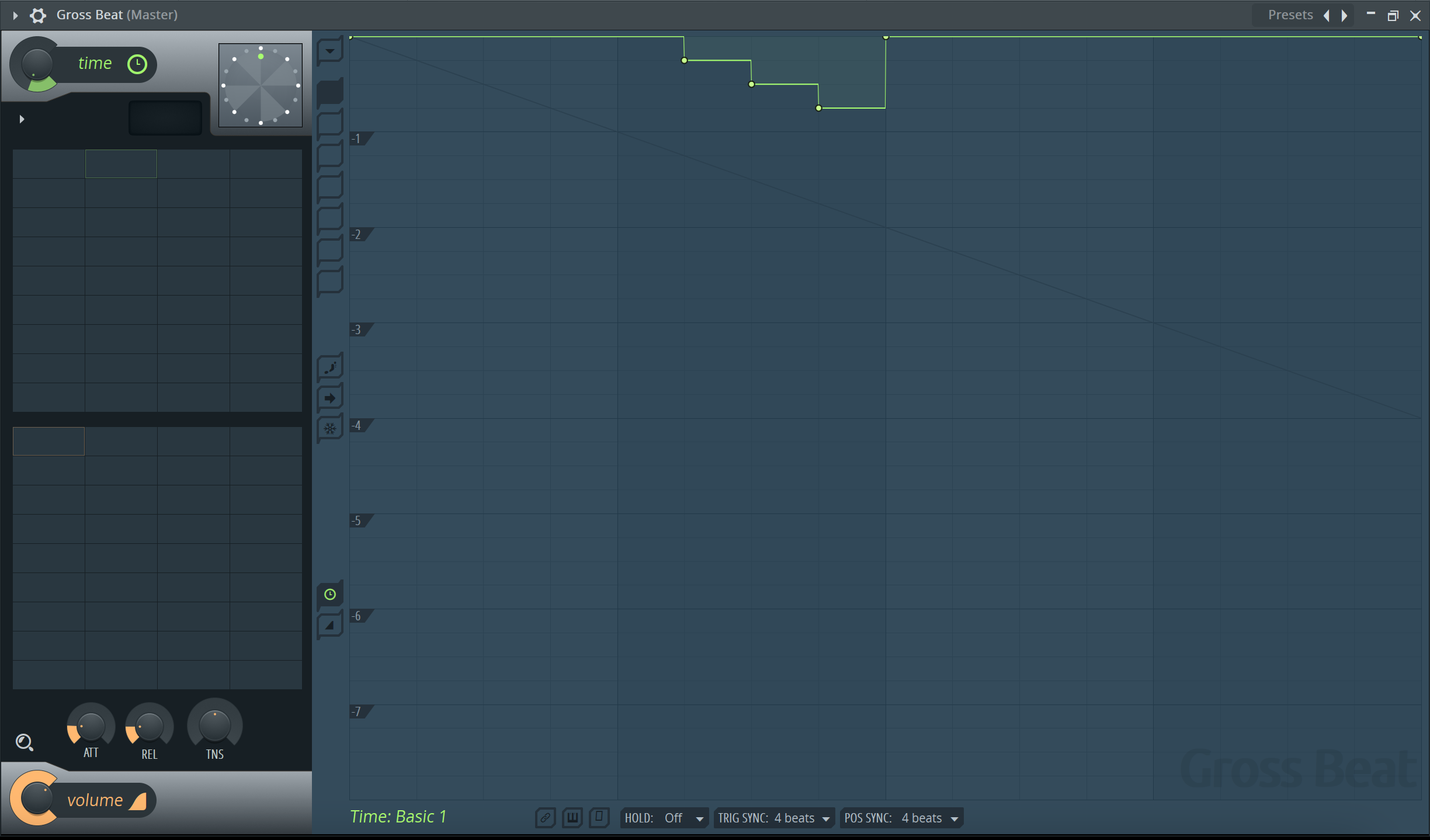Image resolution: width=1430 pixels, height=840 pixels.
Task: Click the ATT knob
Action: [91, 726]
